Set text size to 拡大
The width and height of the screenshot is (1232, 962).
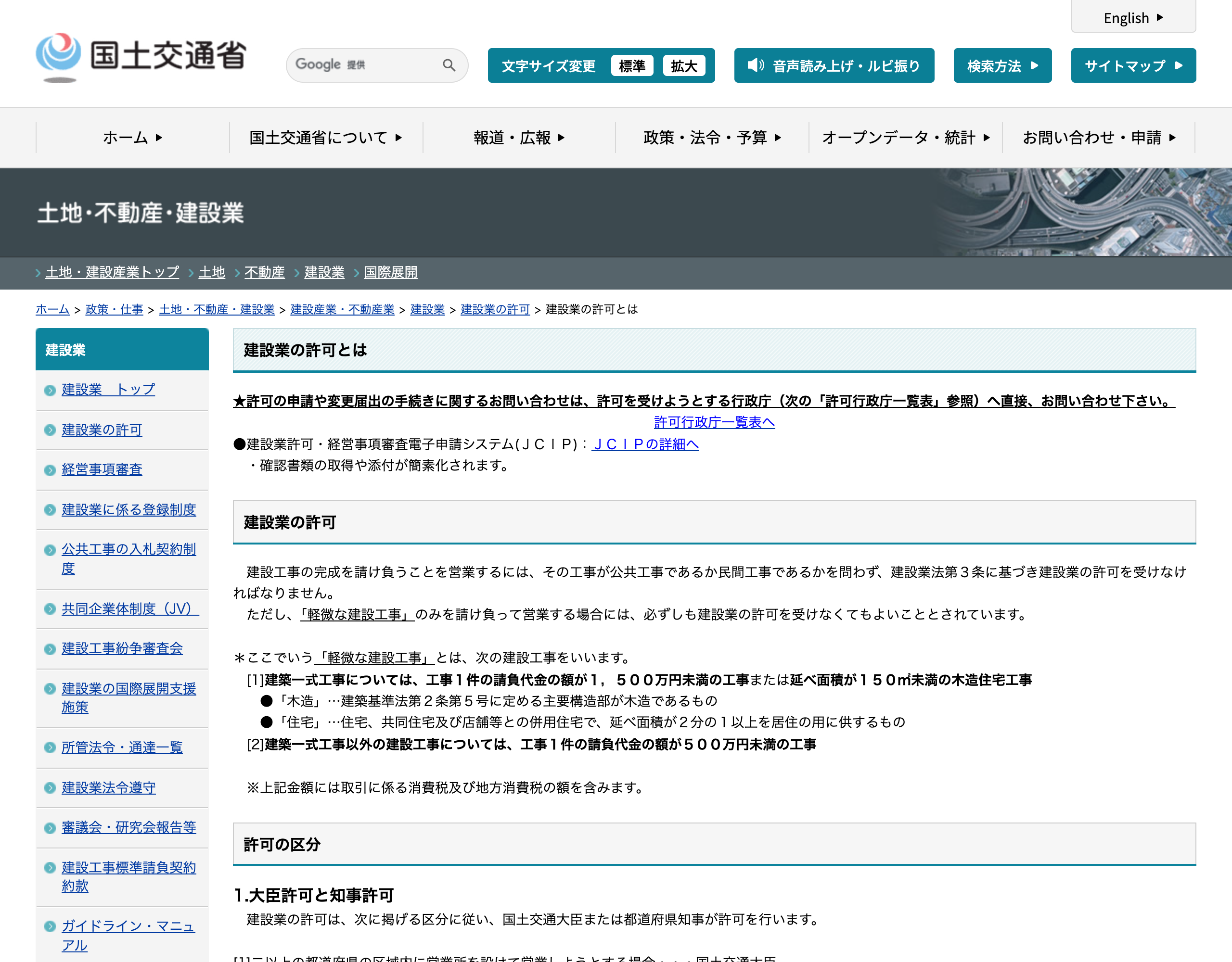(x=684, y=66)
